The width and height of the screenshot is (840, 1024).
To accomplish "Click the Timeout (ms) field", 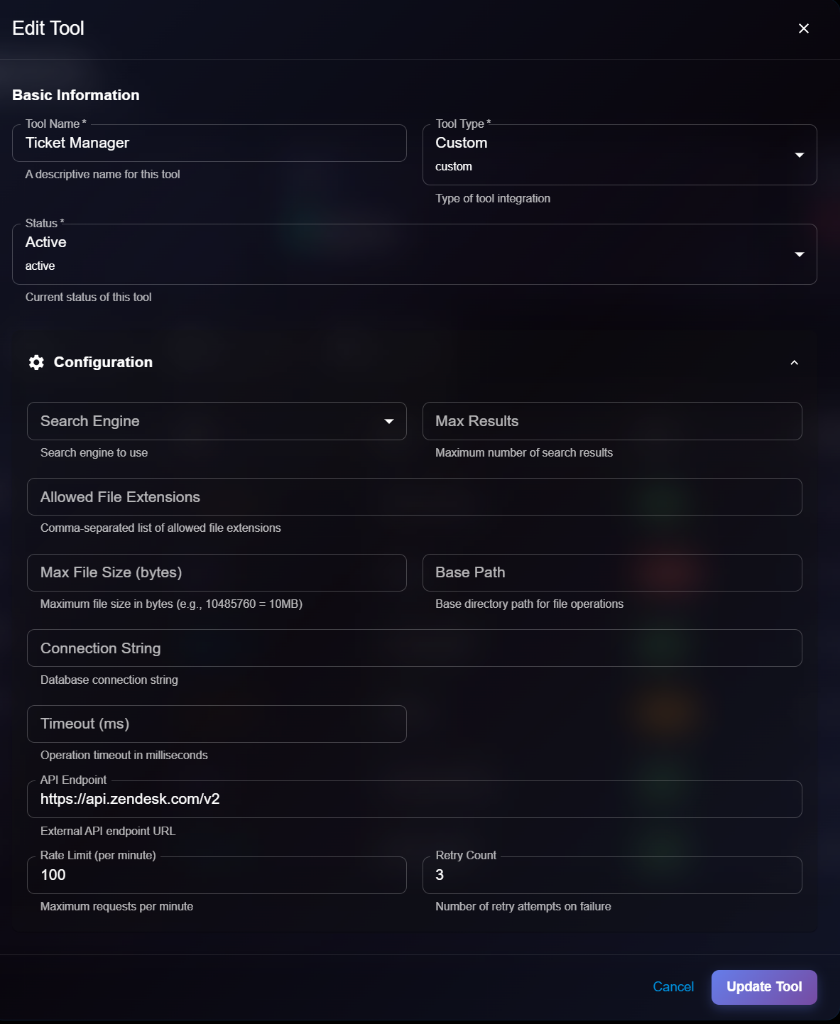I will coord(217,724).
